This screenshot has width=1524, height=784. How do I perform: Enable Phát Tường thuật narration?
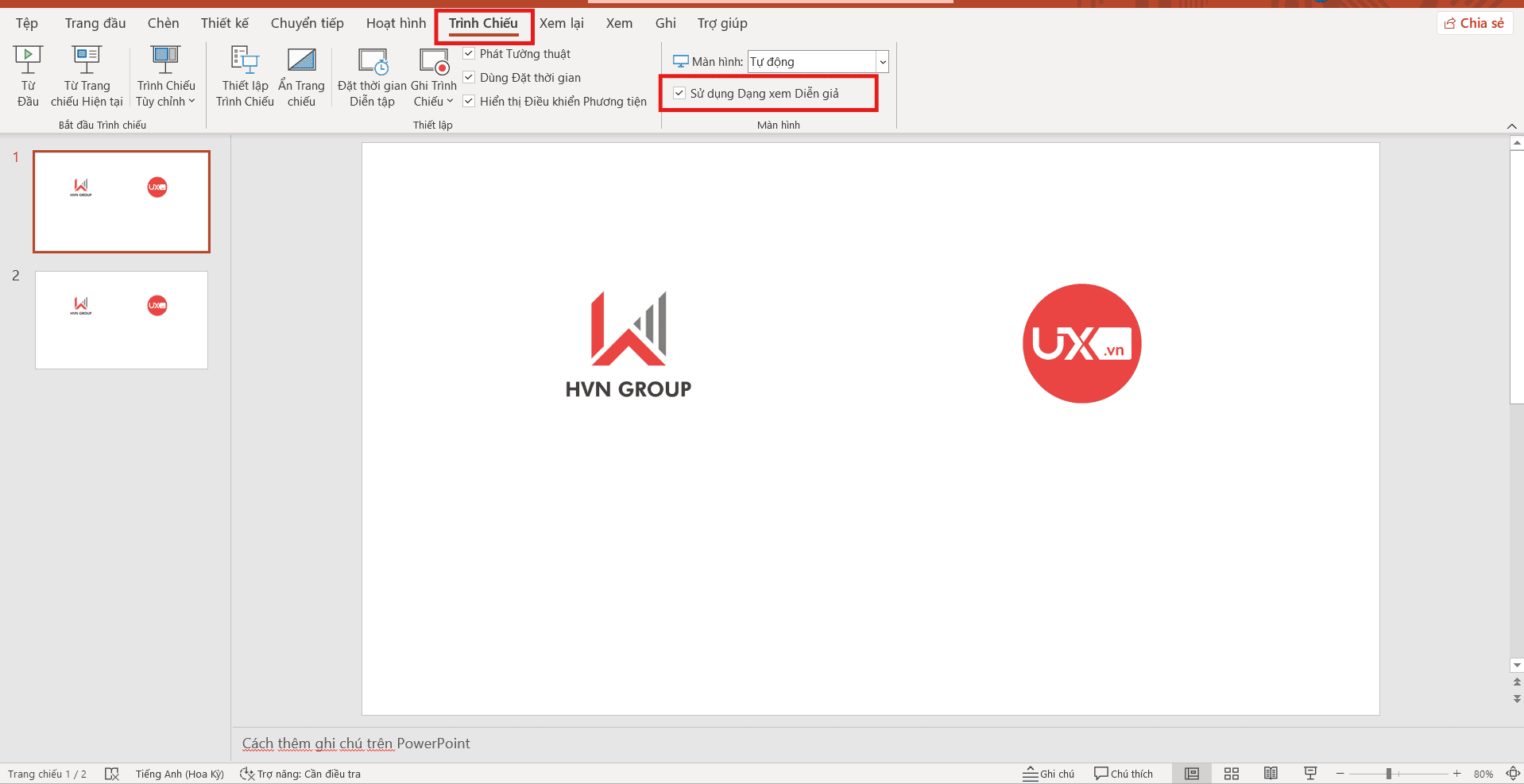(x=469, y=53)
